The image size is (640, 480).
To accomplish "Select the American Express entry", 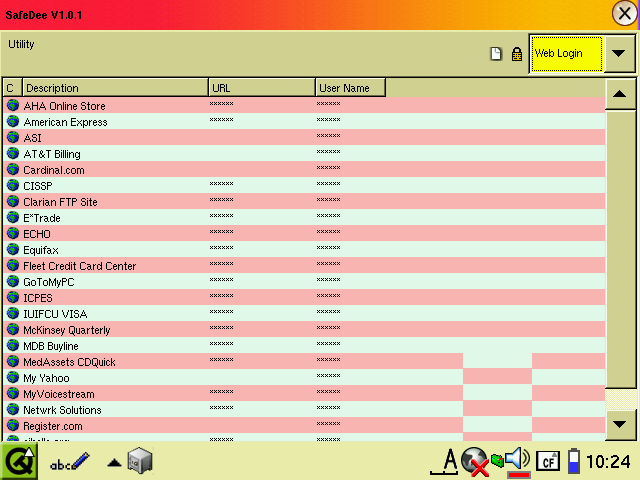I will [x=304, y=121].
